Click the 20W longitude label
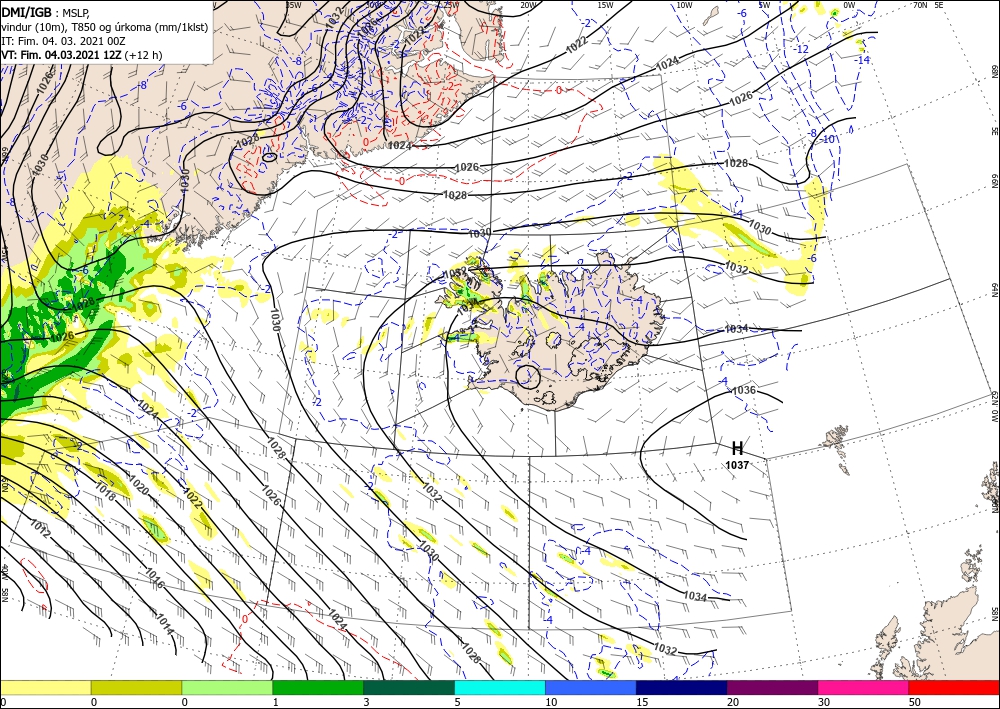 [x=527, y=5]
